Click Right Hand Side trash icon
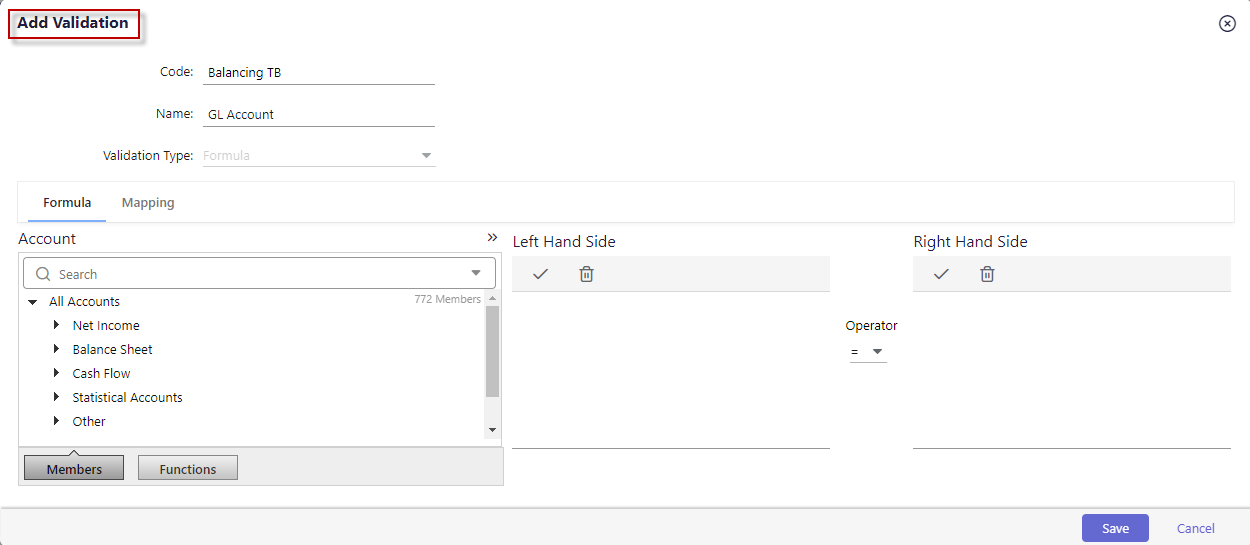 point(987,274)
